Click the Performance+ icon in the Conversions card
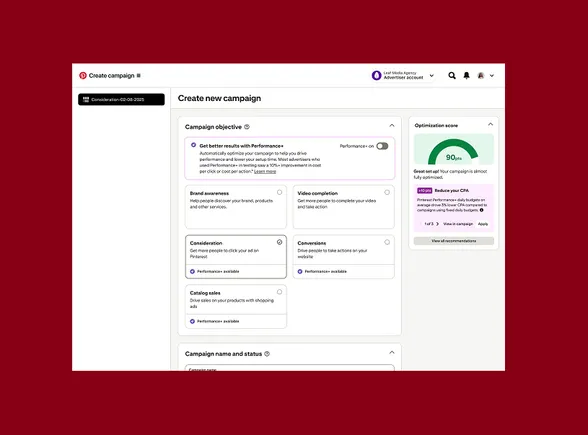 tap(300, 272)
